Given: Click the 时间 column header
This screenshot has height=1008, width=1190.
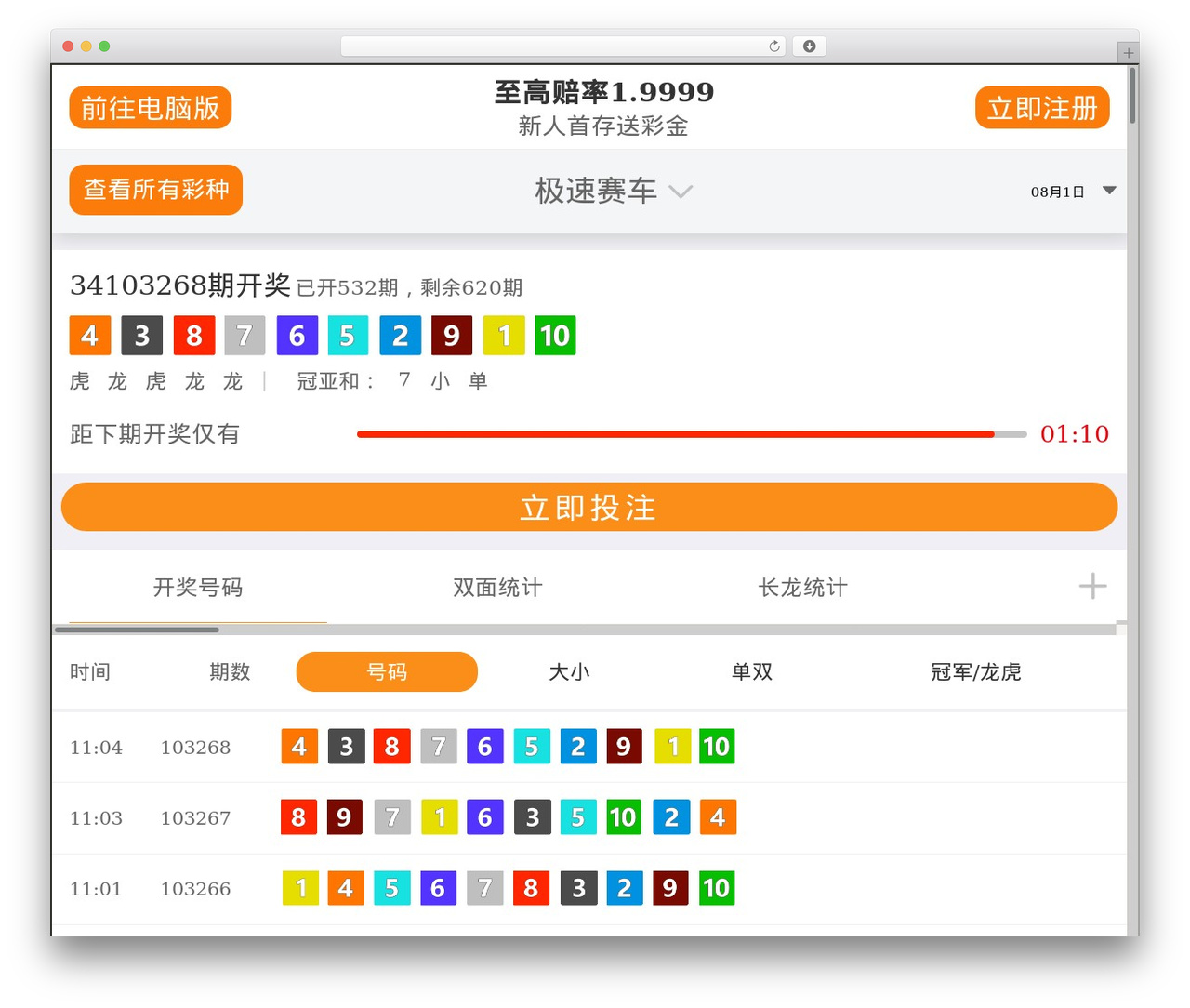Looking at the screenshot, I should tap(90, 671).
